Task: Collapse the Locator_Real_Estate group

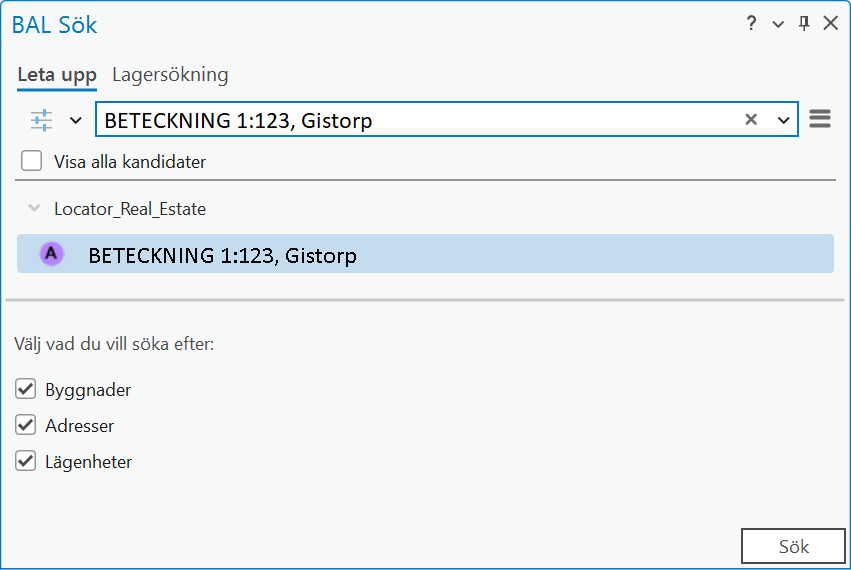Action: coord(35,209)
